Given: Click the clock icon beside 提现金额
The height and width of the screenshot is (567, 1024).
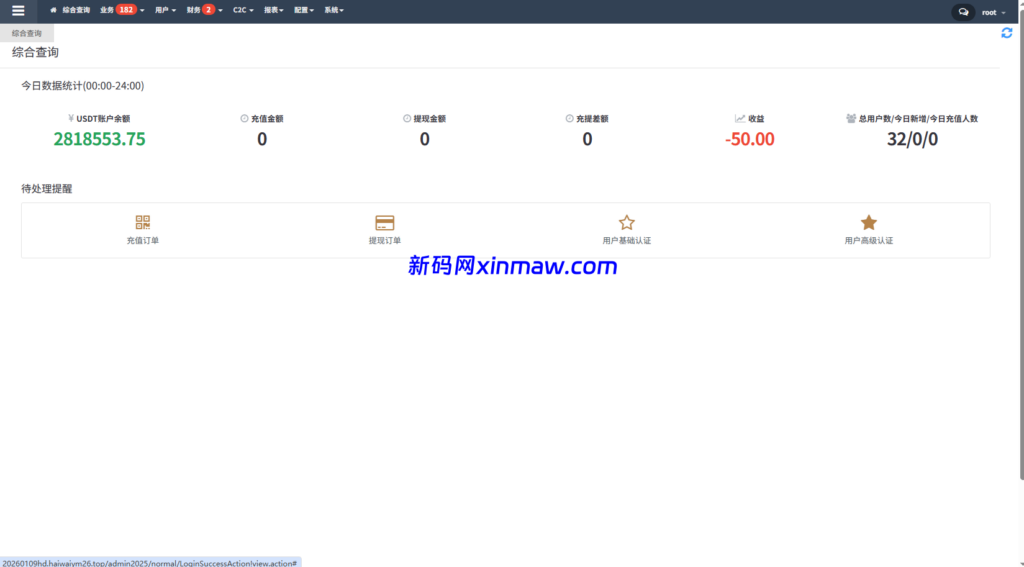Looking at the screenshot, I should click(x=407, y=118).
